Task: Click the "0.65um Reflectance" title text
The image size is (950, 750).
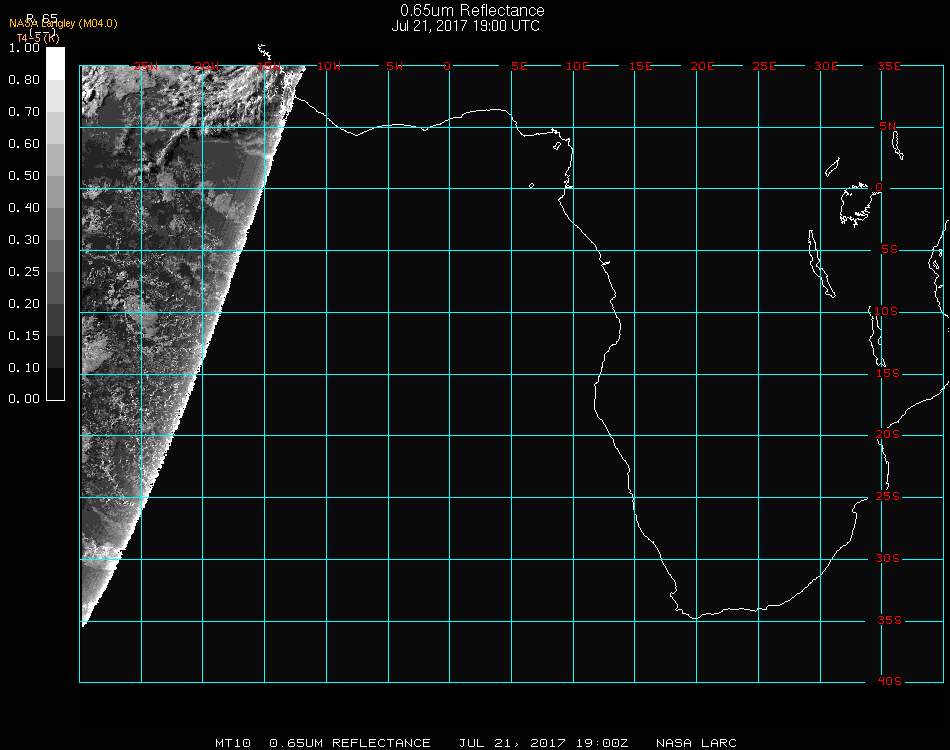Action: [472, 10]
